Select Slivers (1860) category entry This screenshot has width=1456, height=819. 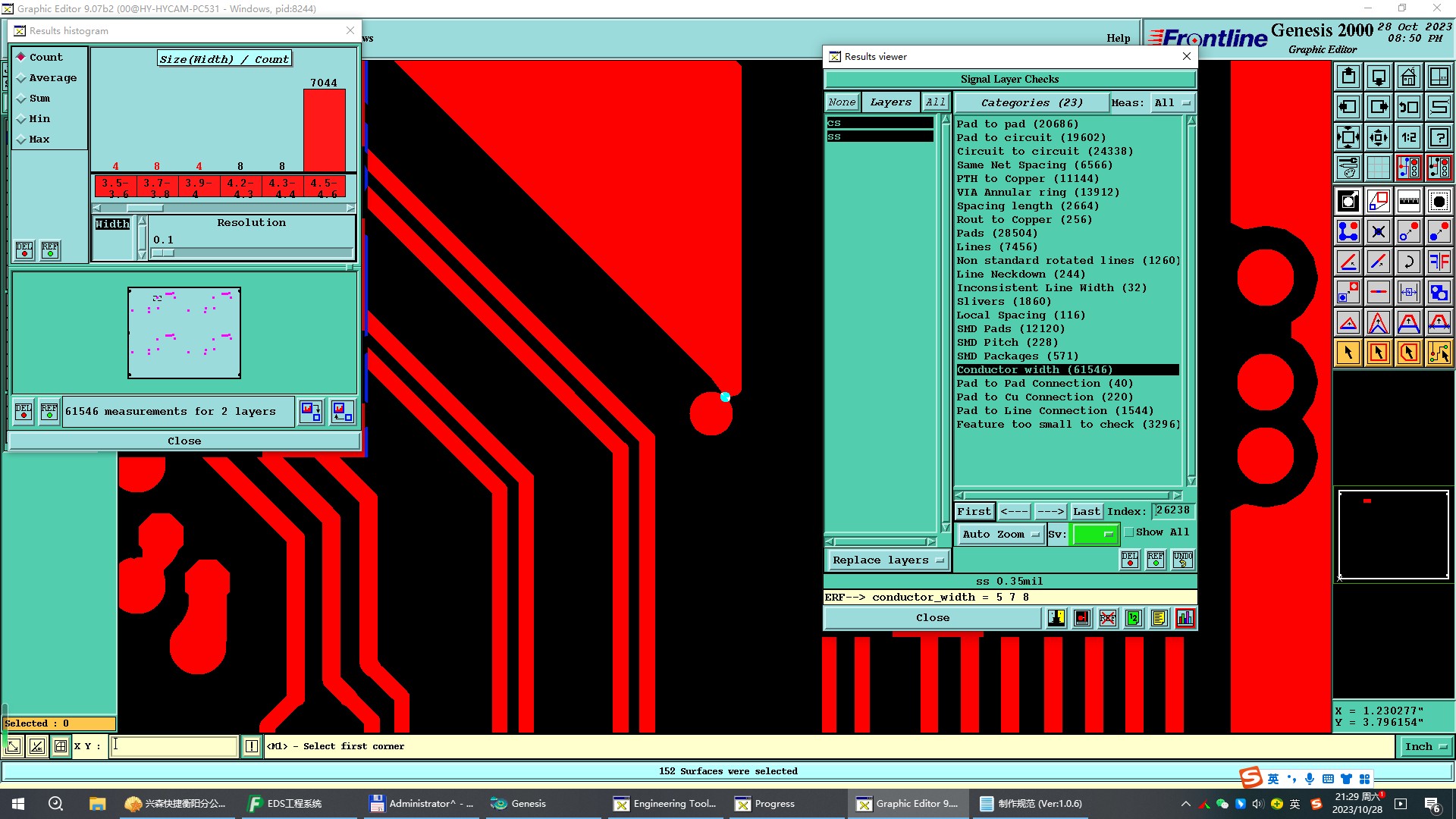click(1003, 302)
